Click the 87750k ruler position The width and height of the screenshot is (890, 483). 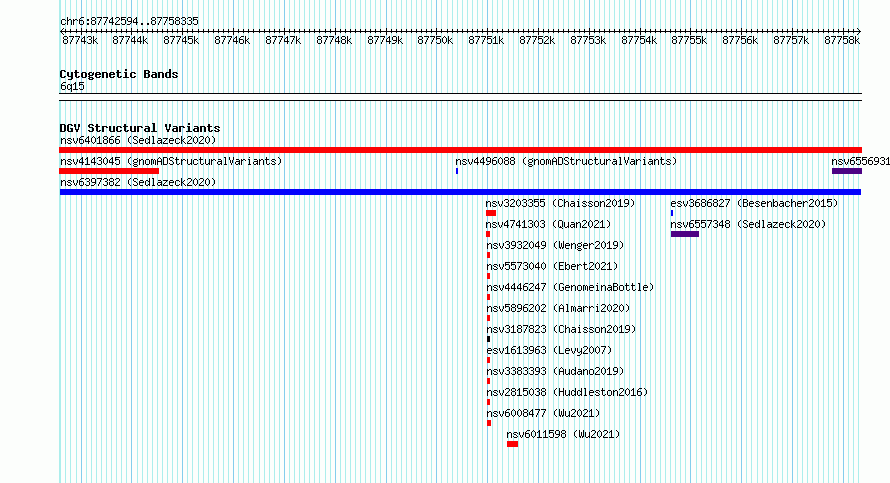(x=435, y=40)
